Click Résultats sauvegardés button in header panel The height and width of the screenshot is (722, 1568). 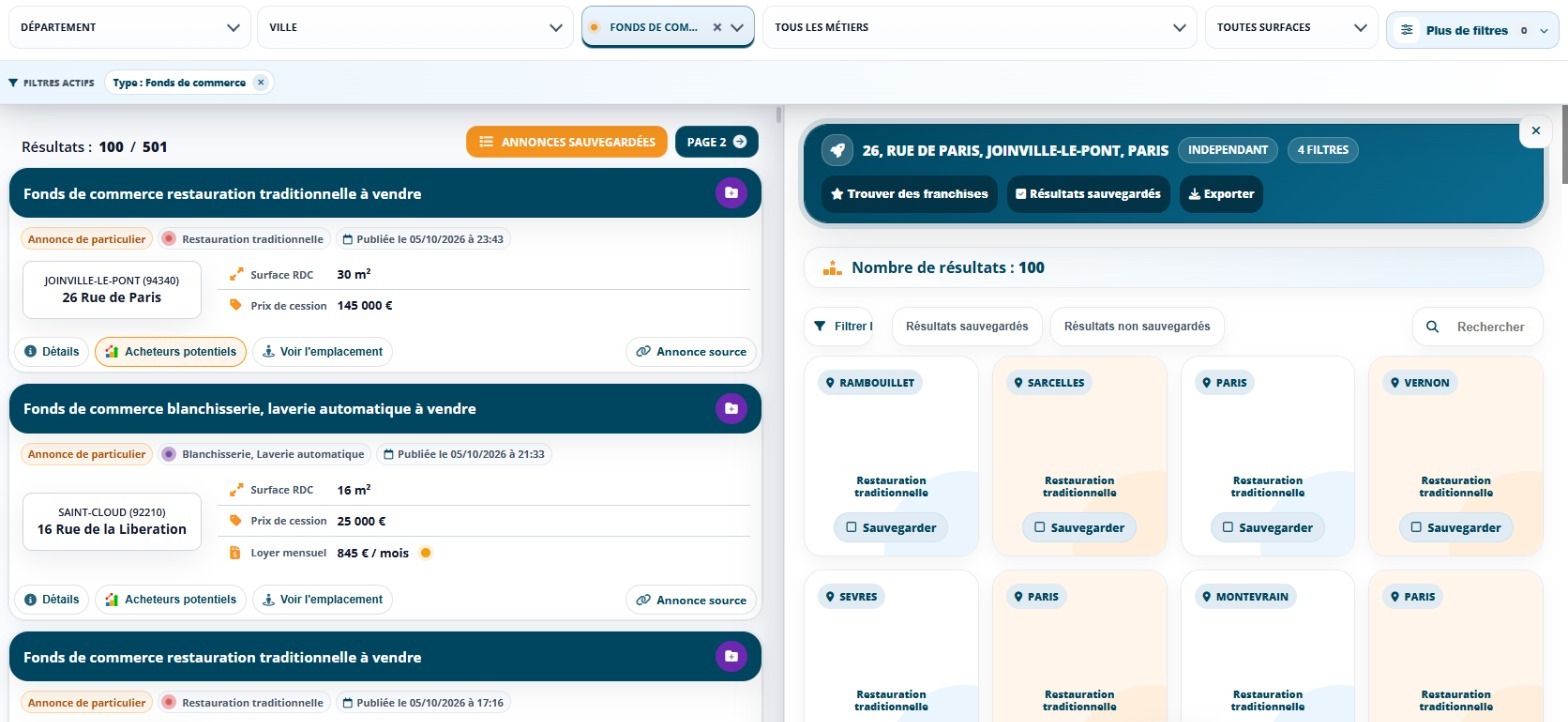click(x=1088, y=194)
